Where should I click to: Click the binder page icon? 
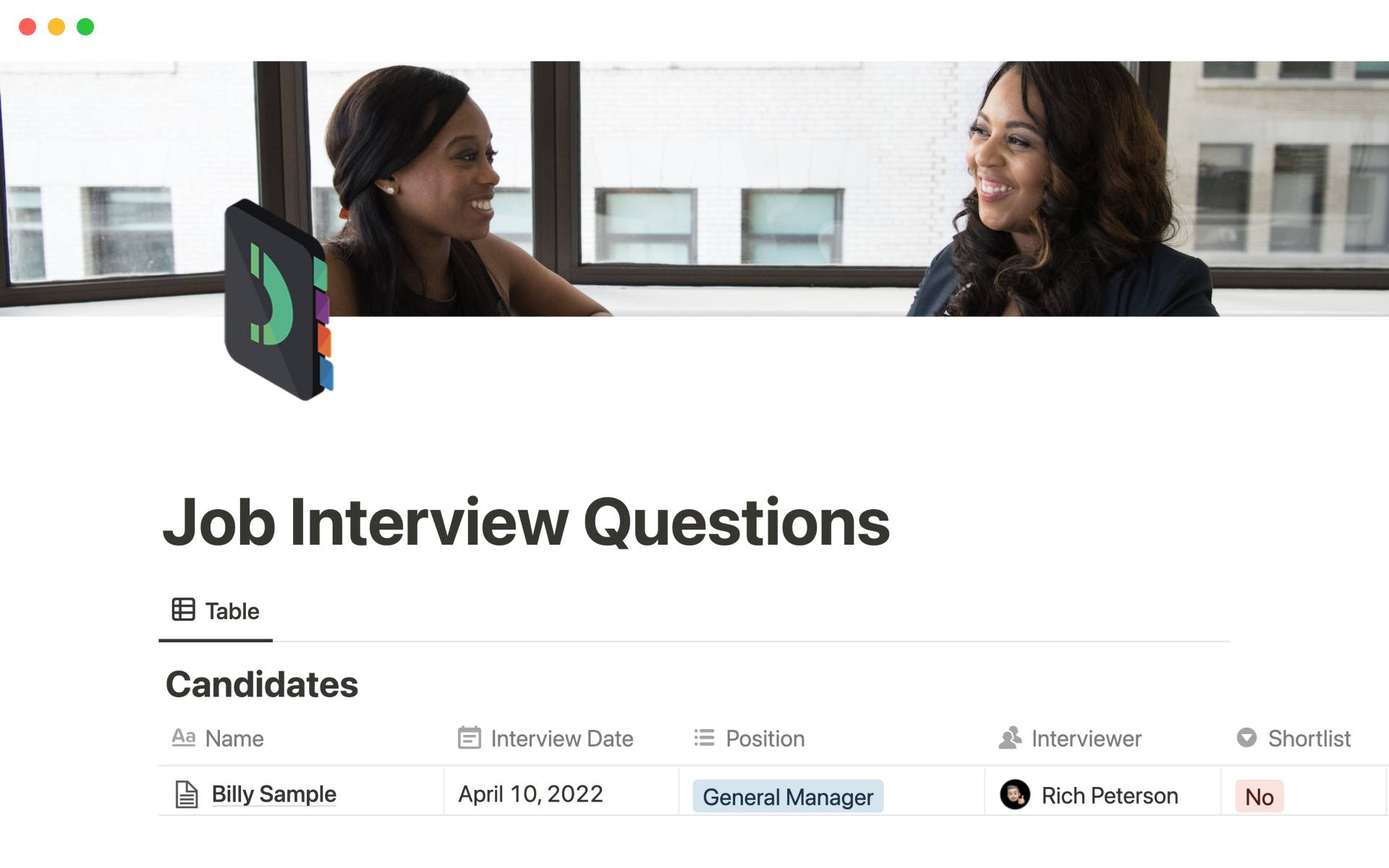tap(279, 299)
